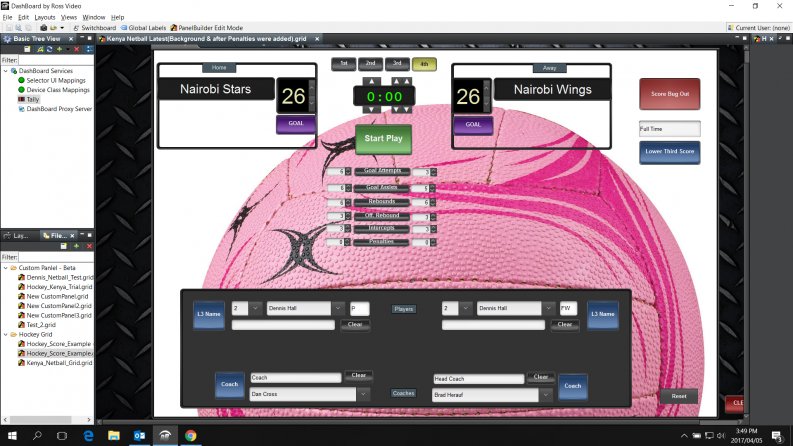The image size is (793, 446).
Task: Click the camera snapshot toolbar icon
Action: click(x=43, y=28)
